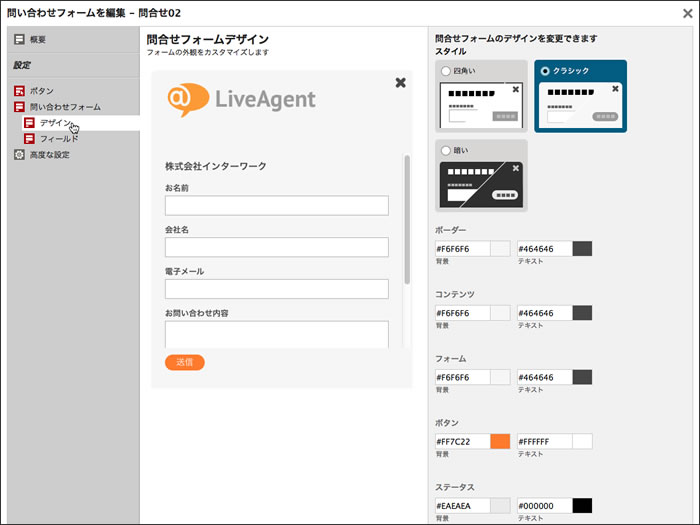Click the 概要 overview icon in sidebar
This screenshot has width=700, height=525.
pyautogui.click(x=19, y=39)
